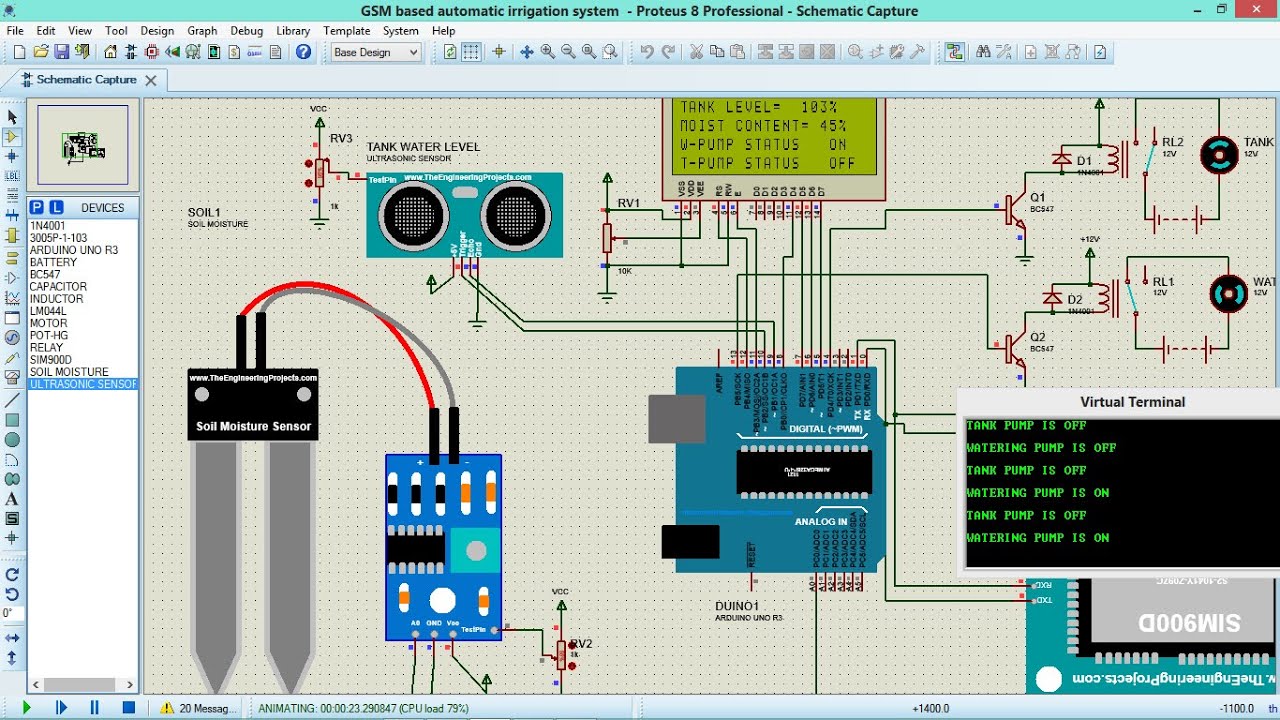Search and tag with the binoculars icon

983,52
